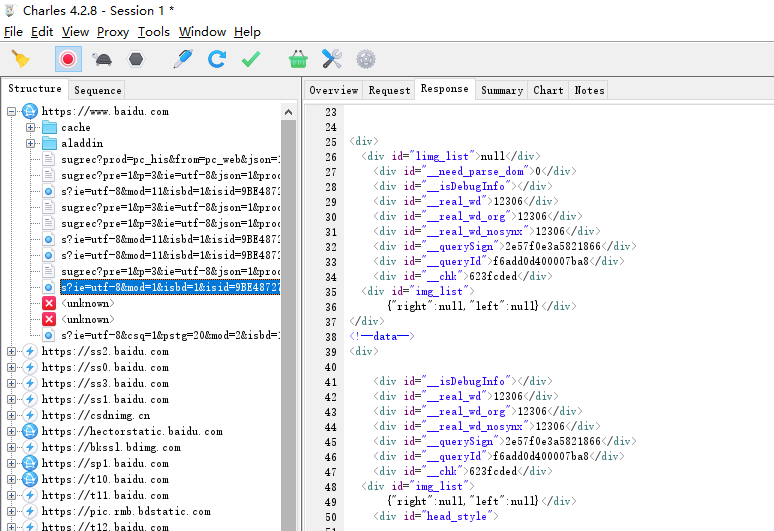Expand the cache folder
This screenshot has width=774, height=531.
(31, 128)
